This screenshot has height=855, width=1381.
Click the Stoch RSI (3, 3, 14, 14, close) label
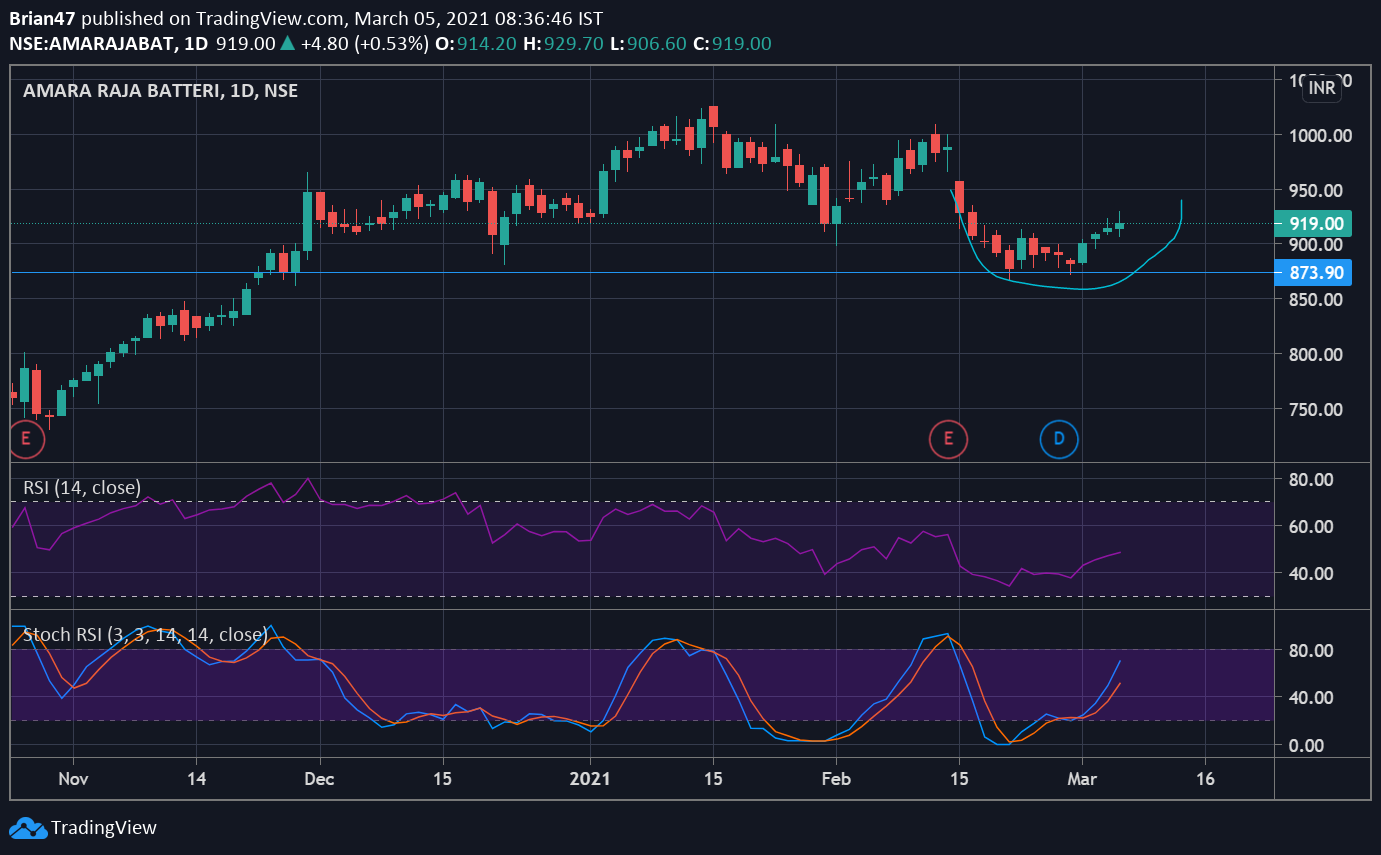[x=145, y=634]
